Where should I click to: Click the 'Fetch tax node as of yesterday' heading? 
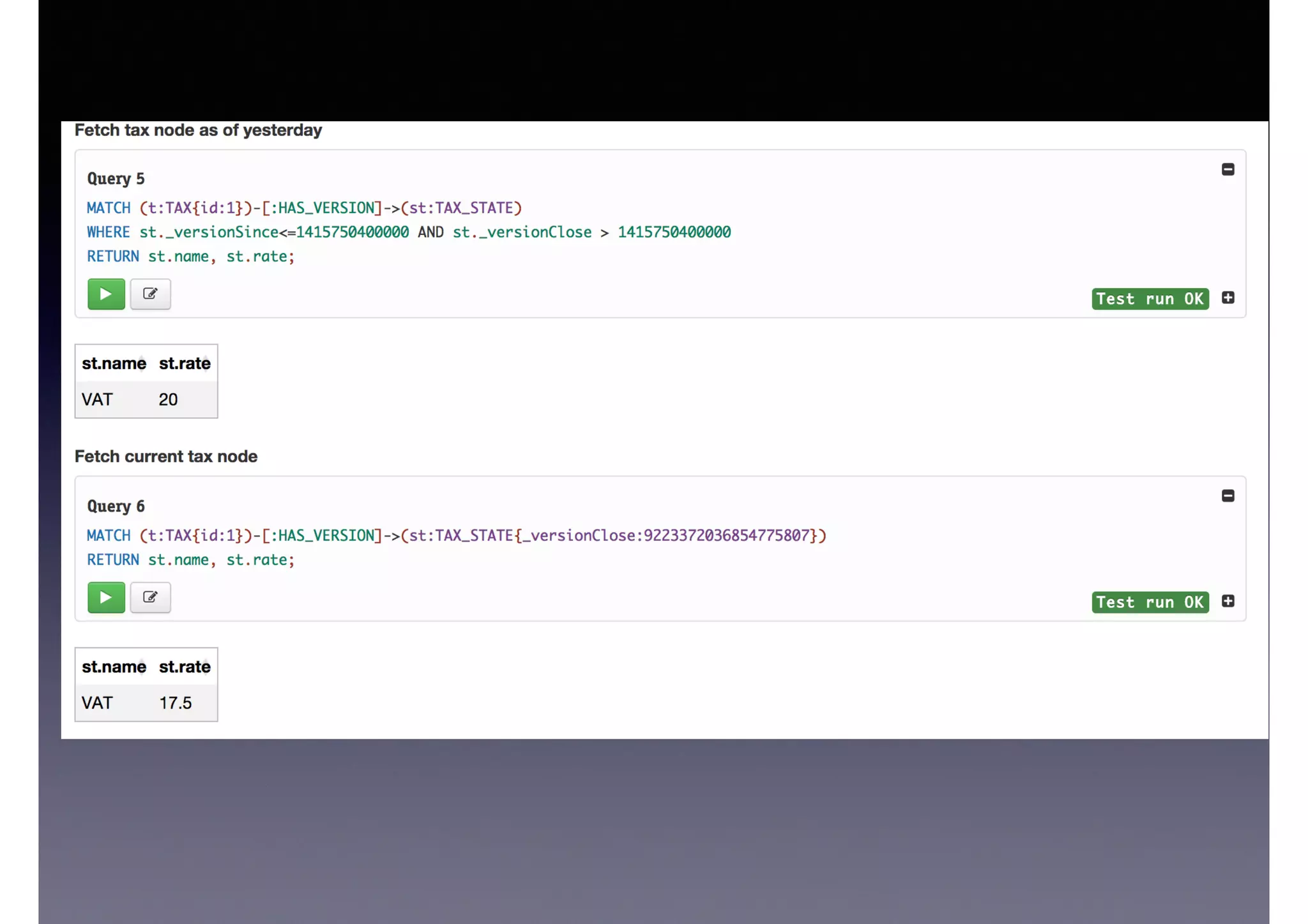click(x=198, y=130)
